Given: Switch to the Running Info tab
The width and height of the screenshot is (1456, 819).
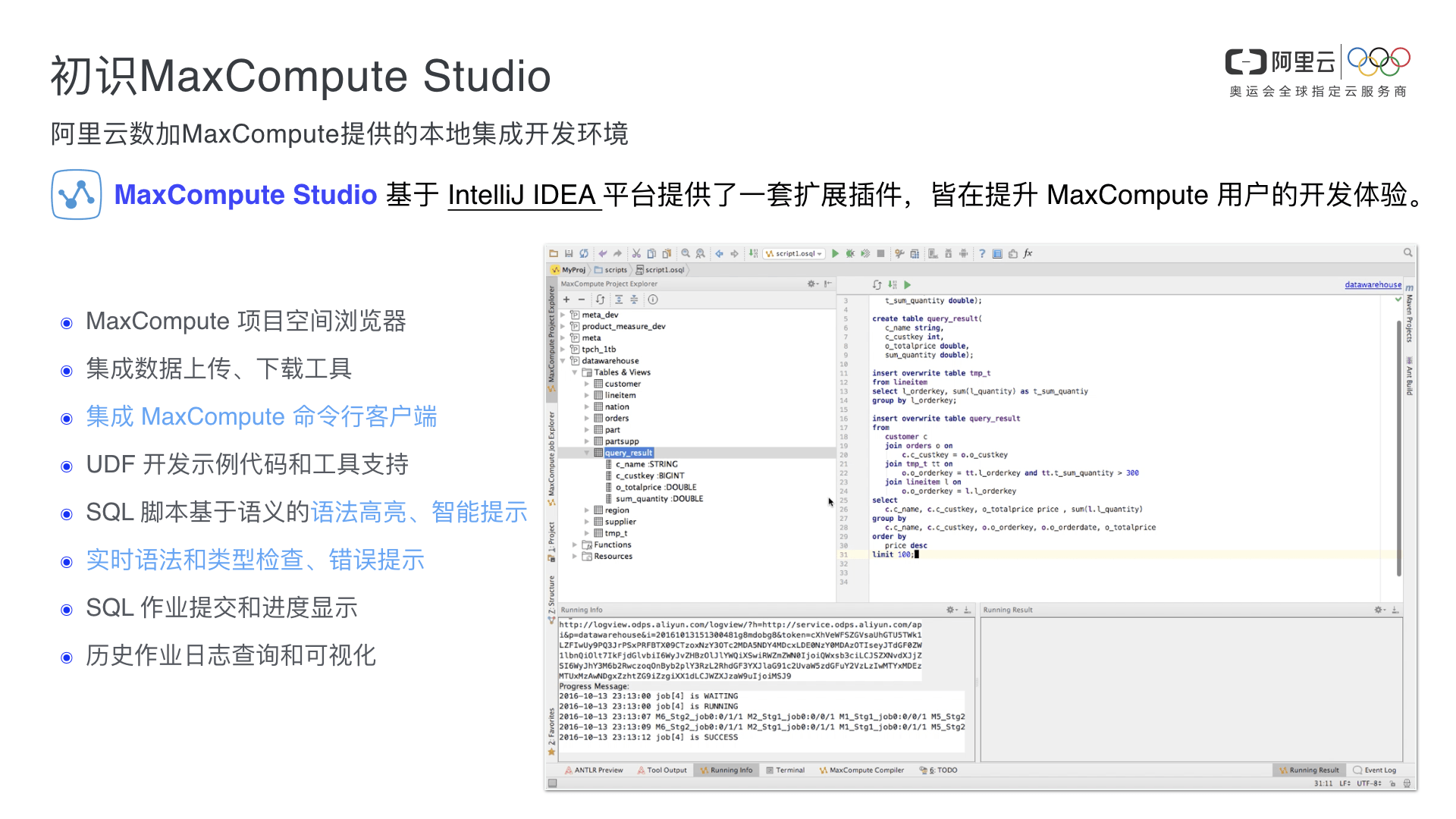Looking at the screenshot, I should 726,770.
